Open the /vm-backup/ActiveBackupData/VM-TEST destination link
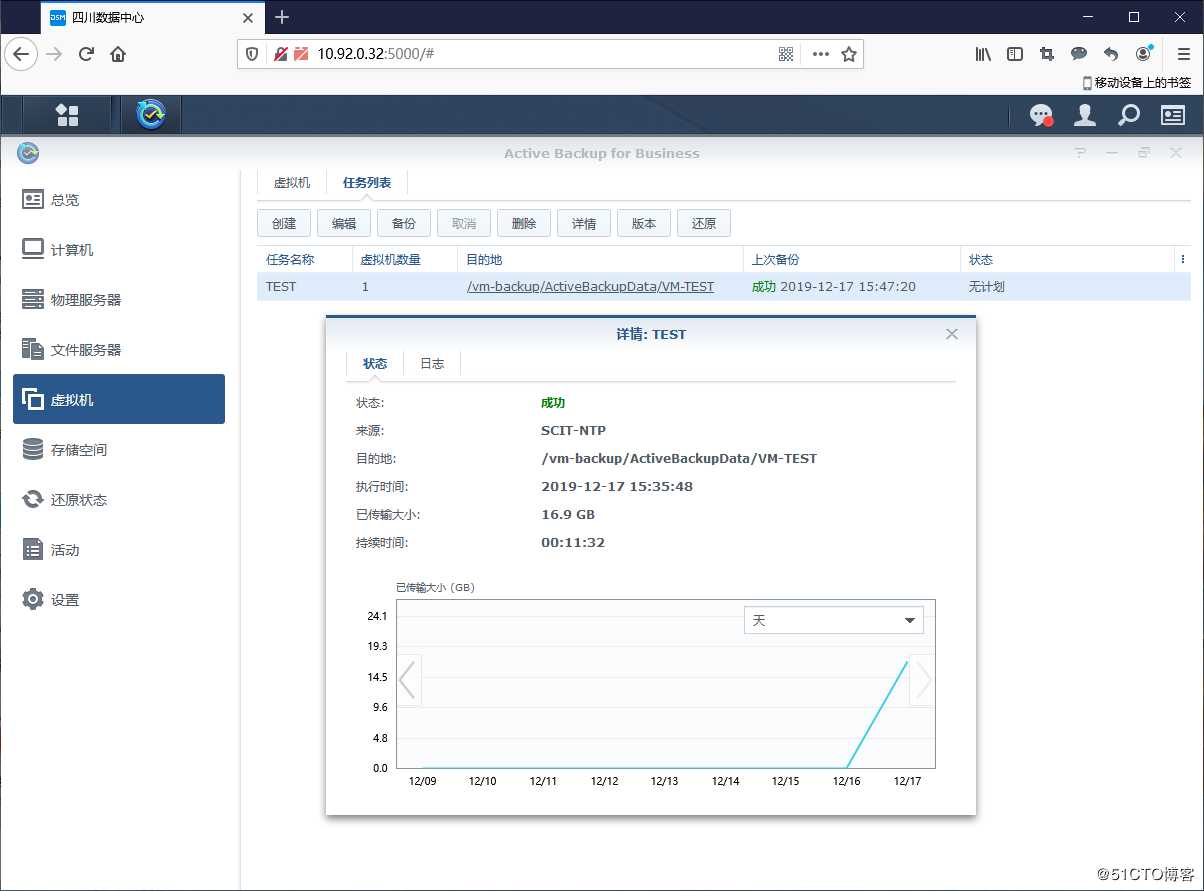1204x891 pixels. coord(590,286)
